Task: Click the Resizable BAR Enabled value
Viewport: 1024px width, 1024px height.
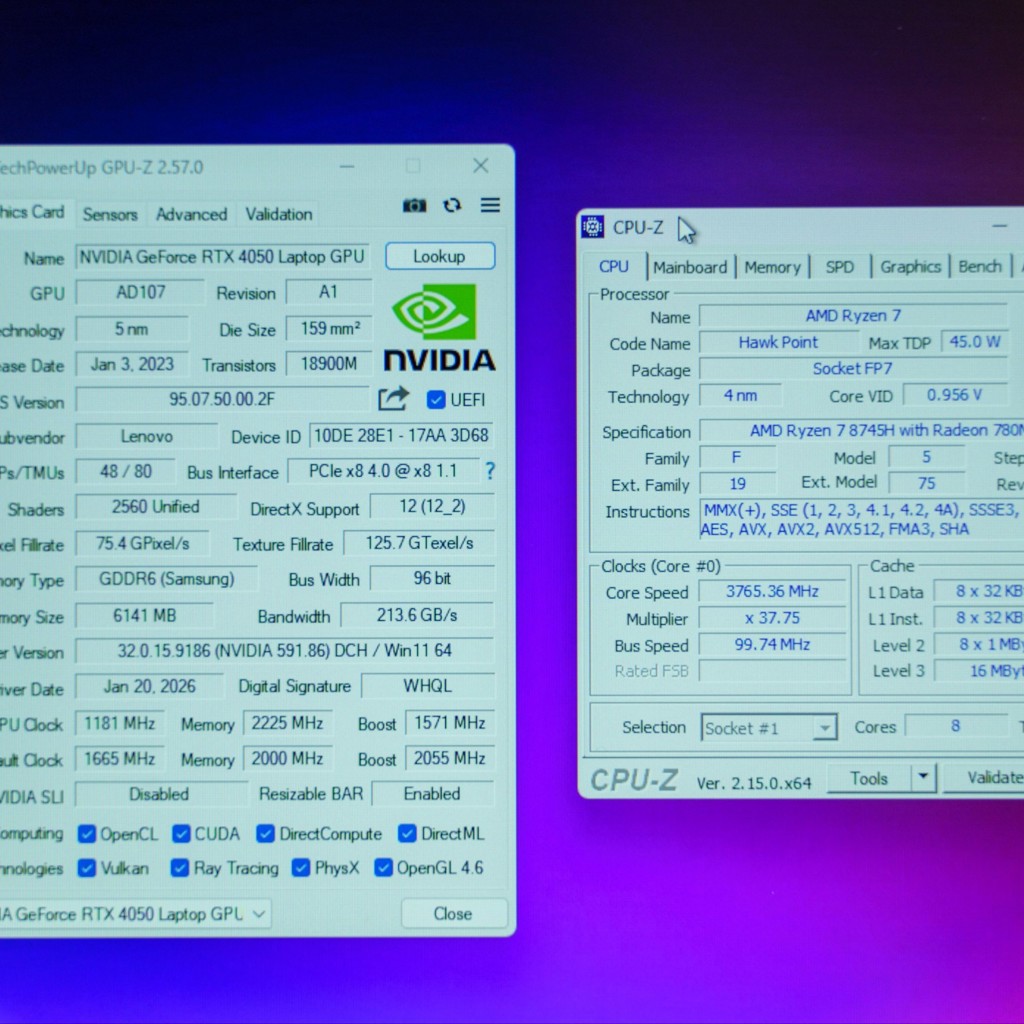Action: click(432, 793)
